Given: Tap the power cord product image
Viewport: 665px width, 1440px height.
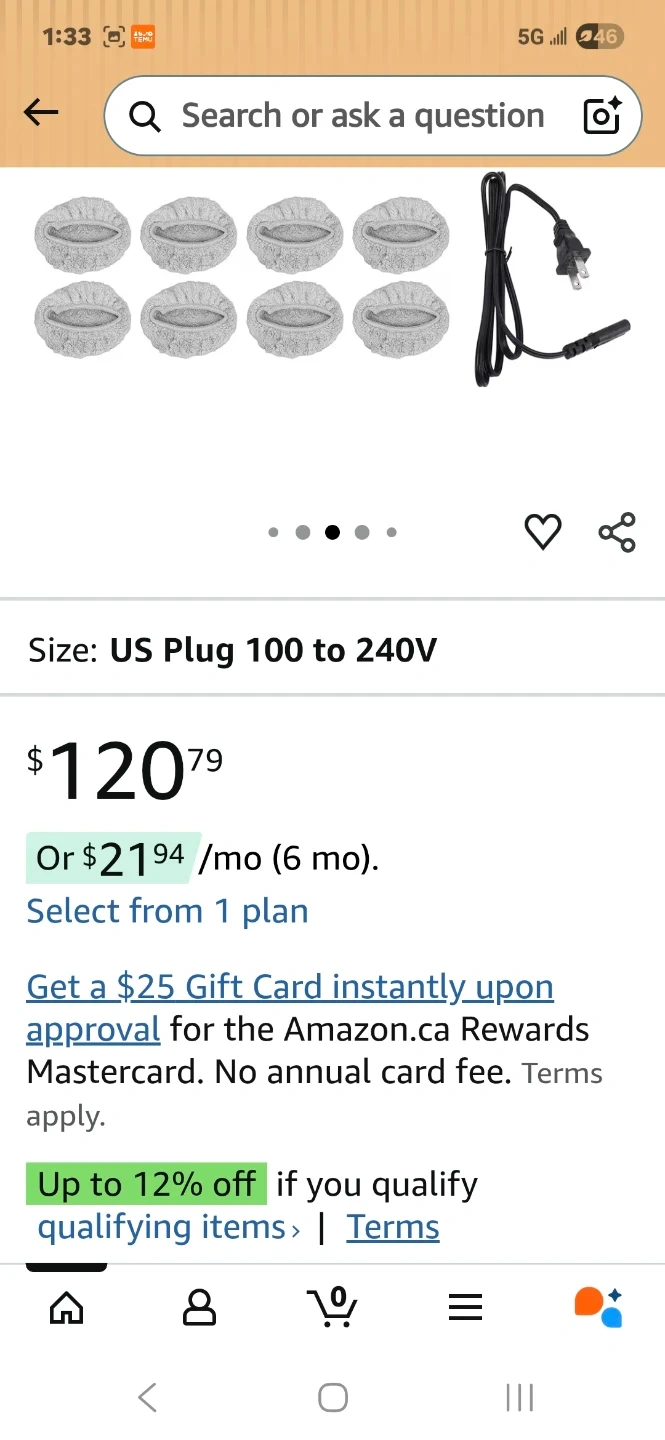Looking at the screenshot, I should [551, 278].
